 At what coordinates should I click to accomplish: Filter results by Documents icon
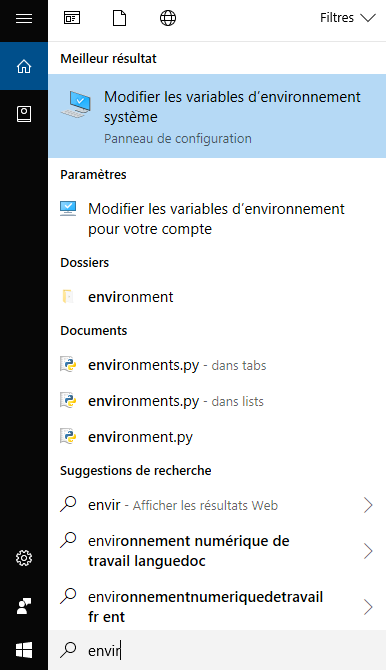[119, 18]
